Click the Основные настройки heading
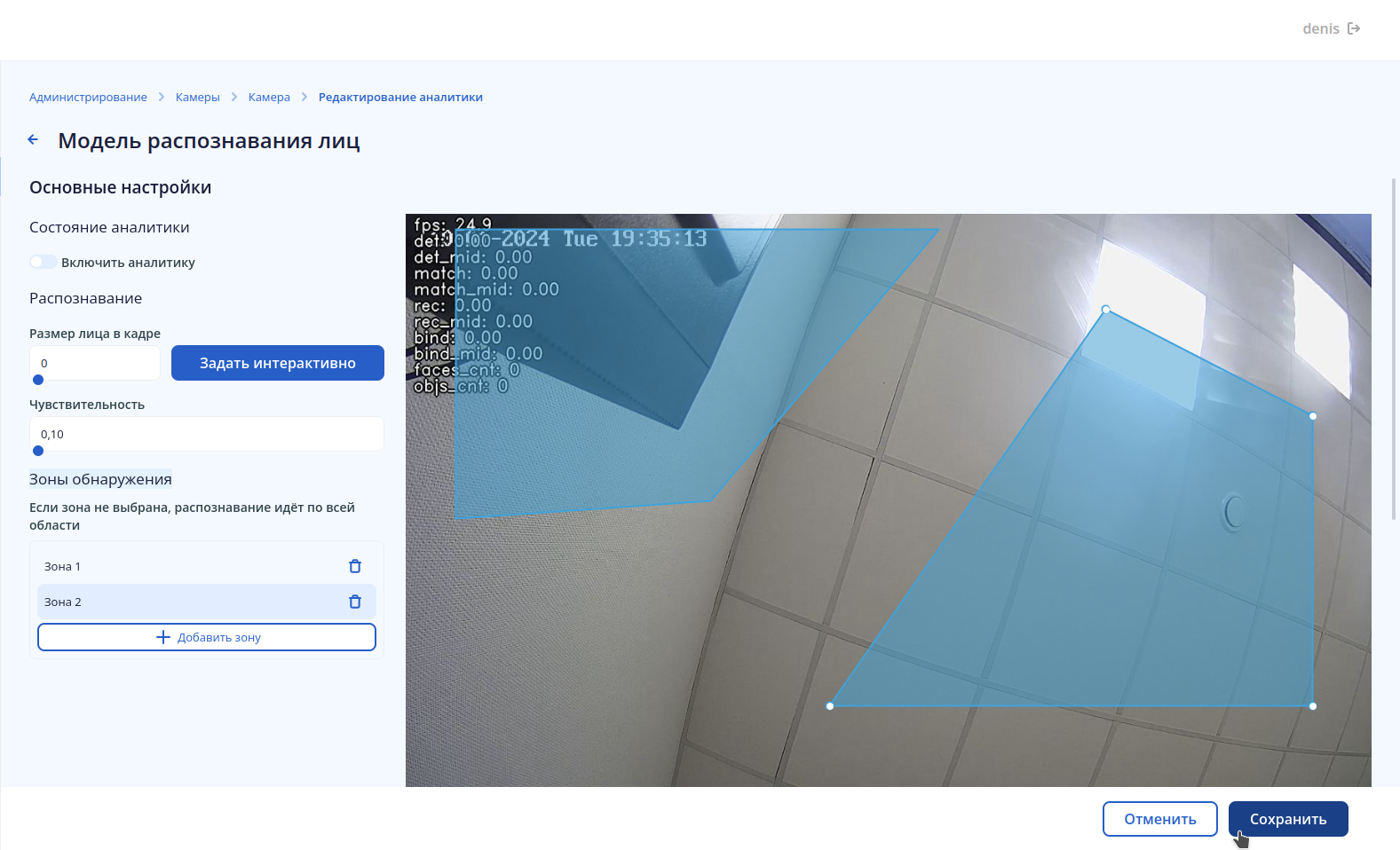The width and height of the screenshot is (1400, 850). tap(121, 187)
